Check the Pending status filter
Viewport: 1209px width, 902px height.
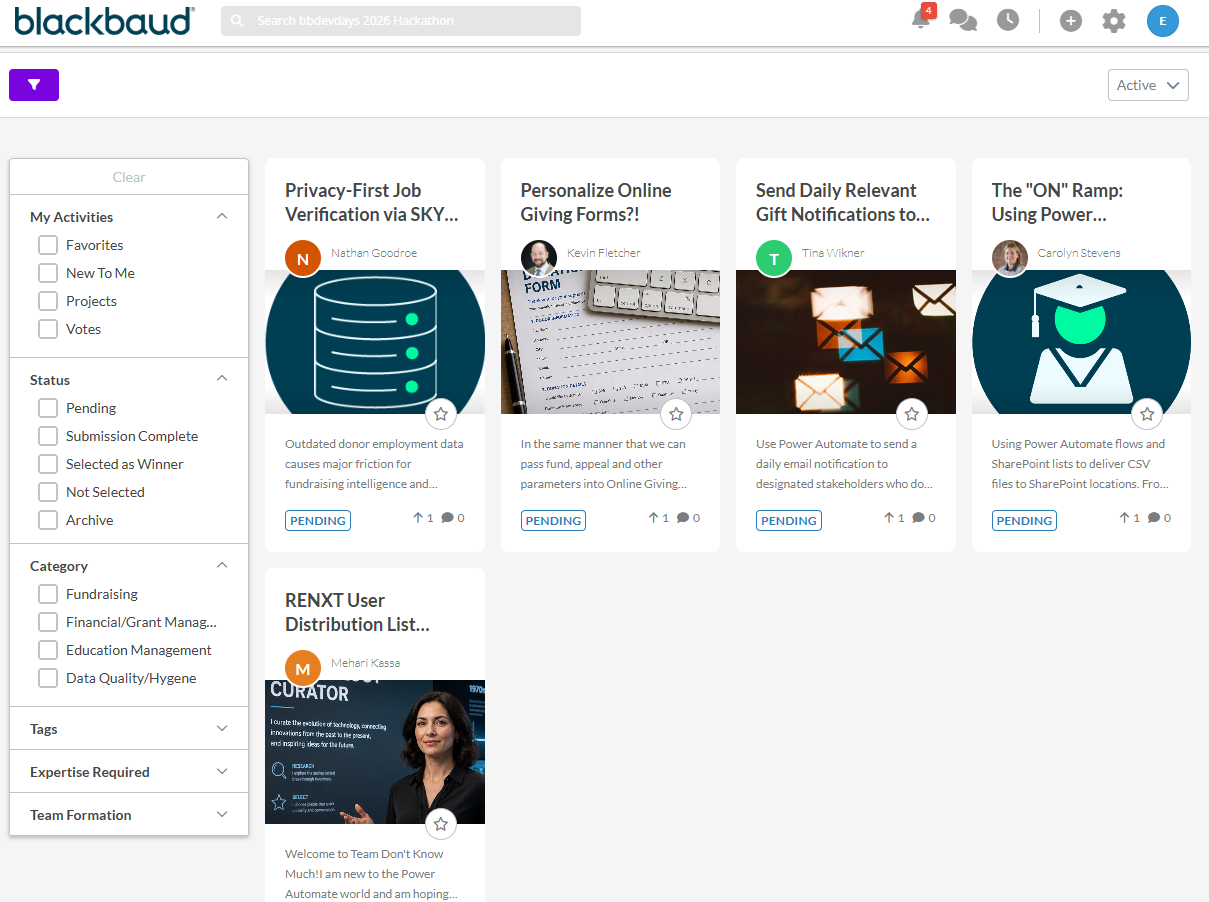point(48,408)
